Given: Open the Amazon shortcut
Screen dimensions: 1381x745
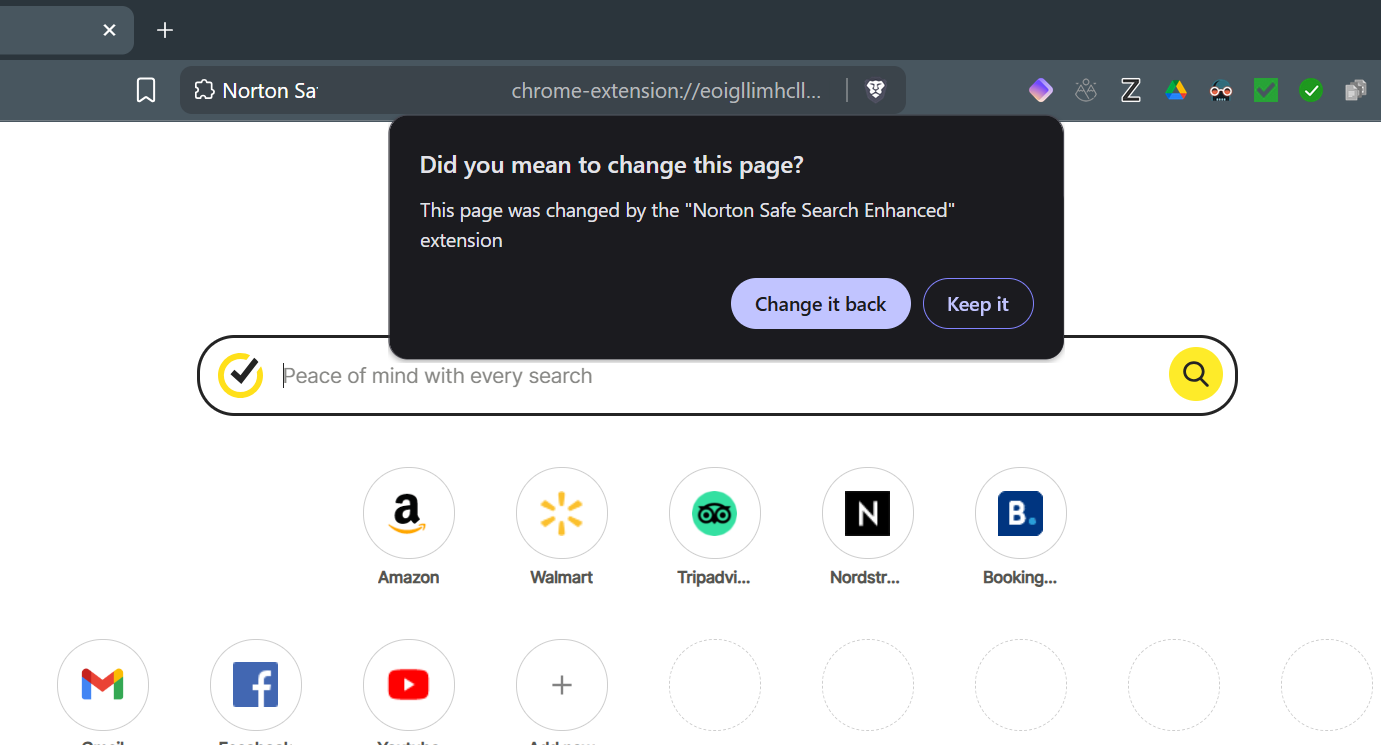Looking at the screenshot, I should pos(409,514).
